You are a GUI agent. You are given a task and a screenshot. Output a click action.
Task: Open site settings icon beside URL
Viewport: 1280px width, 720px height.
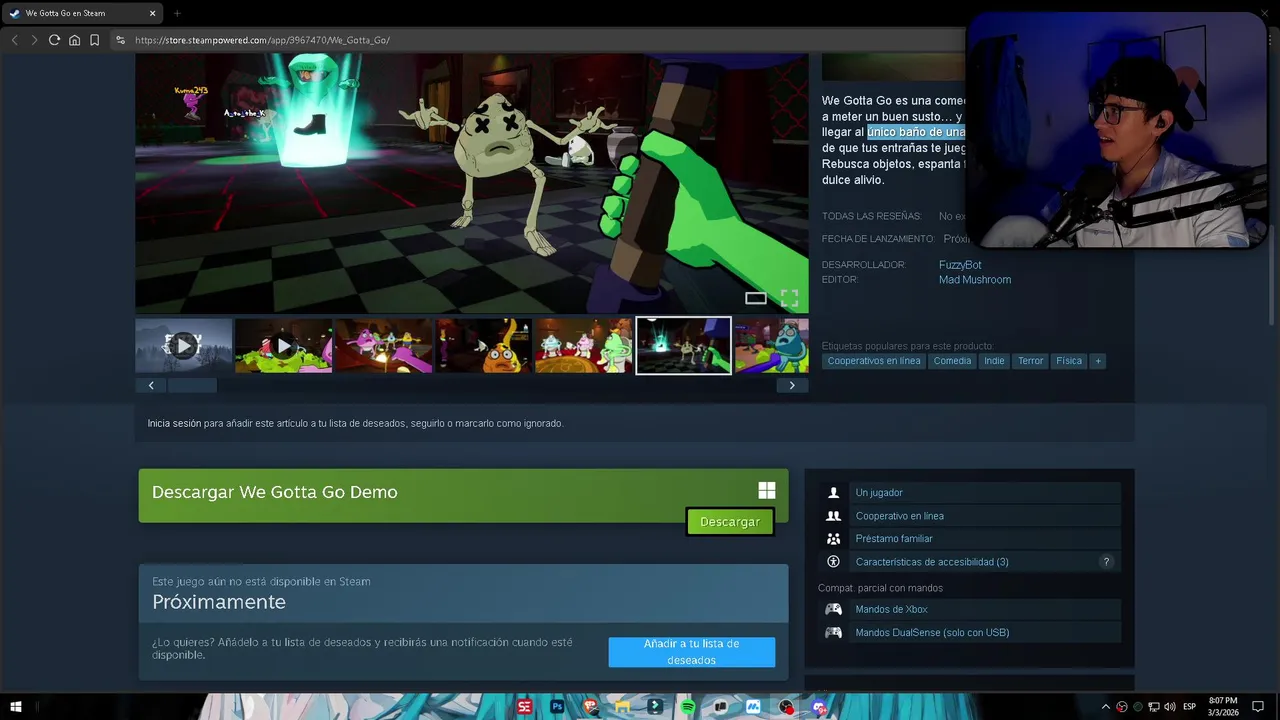pyautogui.click(x=120, y=40)
